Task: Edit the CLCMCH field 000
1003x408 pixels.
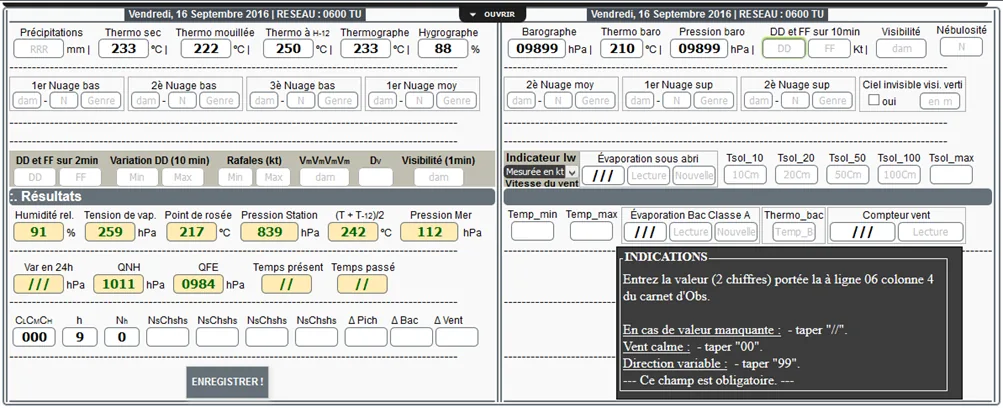Action: [x=34, y=337]
